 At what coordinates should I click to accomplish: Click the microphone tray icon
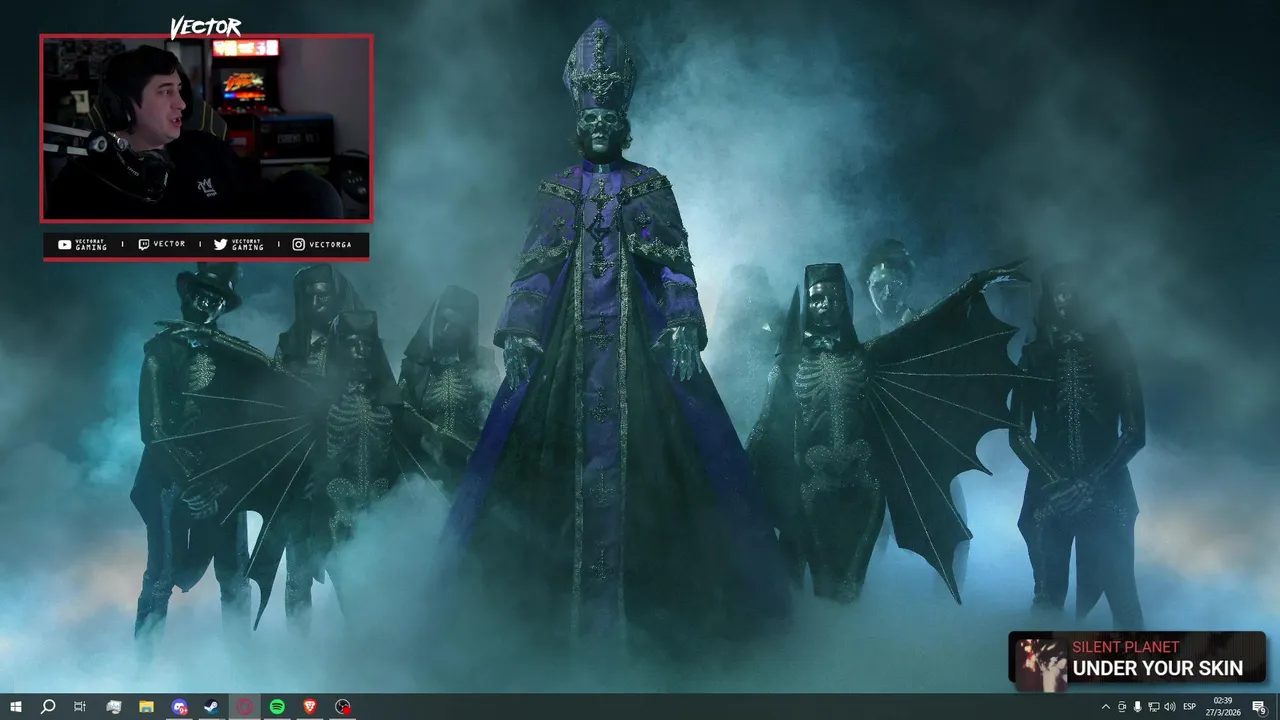click(1137, 707)
